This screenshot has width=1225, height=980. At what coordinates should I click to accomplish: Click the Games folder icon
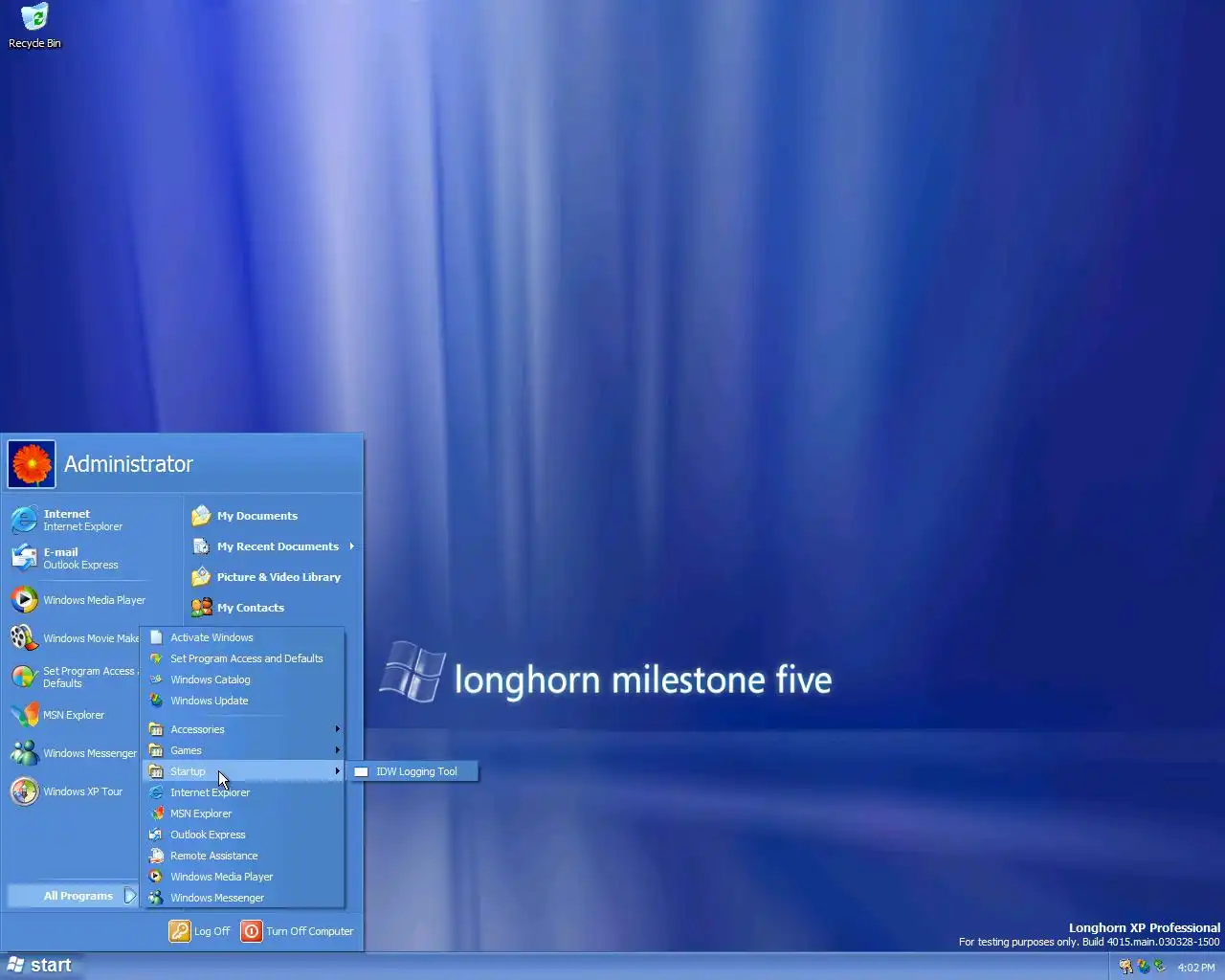tap(156, 750)
